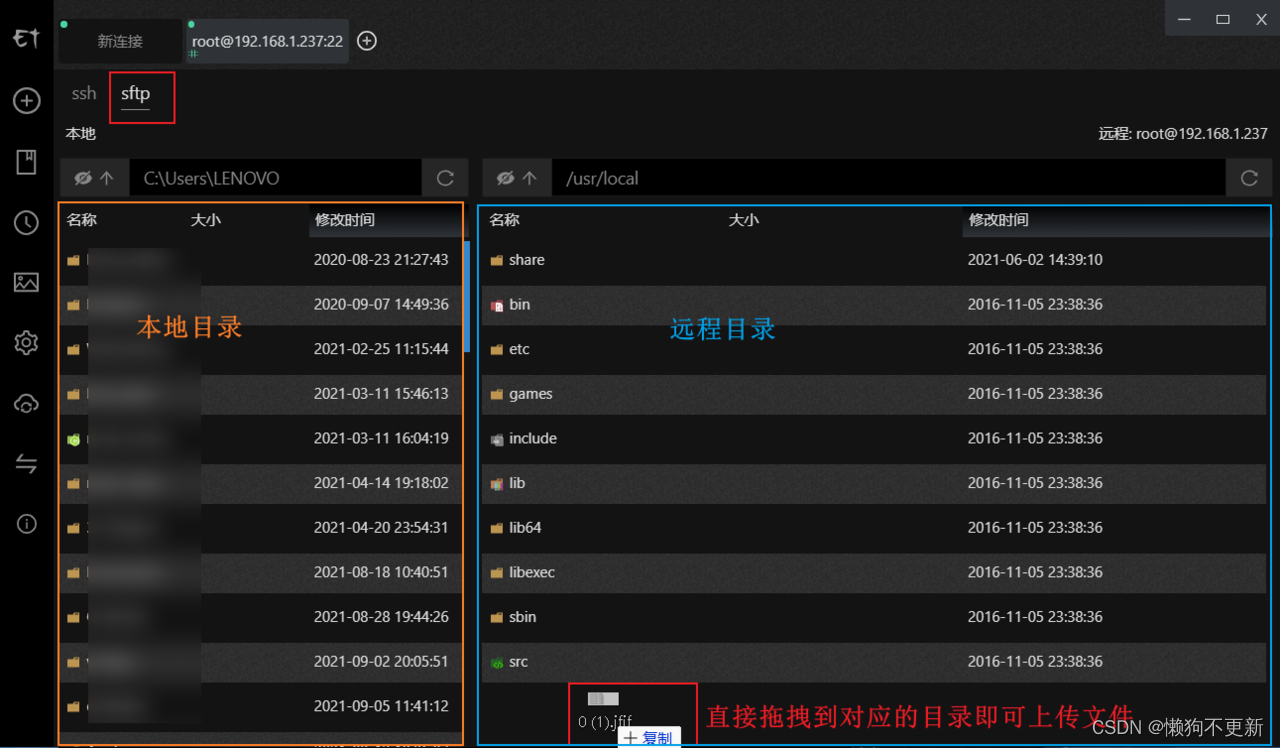Go up one level in local path
The width and height of the screenshot is (1280, 748).
106,178
